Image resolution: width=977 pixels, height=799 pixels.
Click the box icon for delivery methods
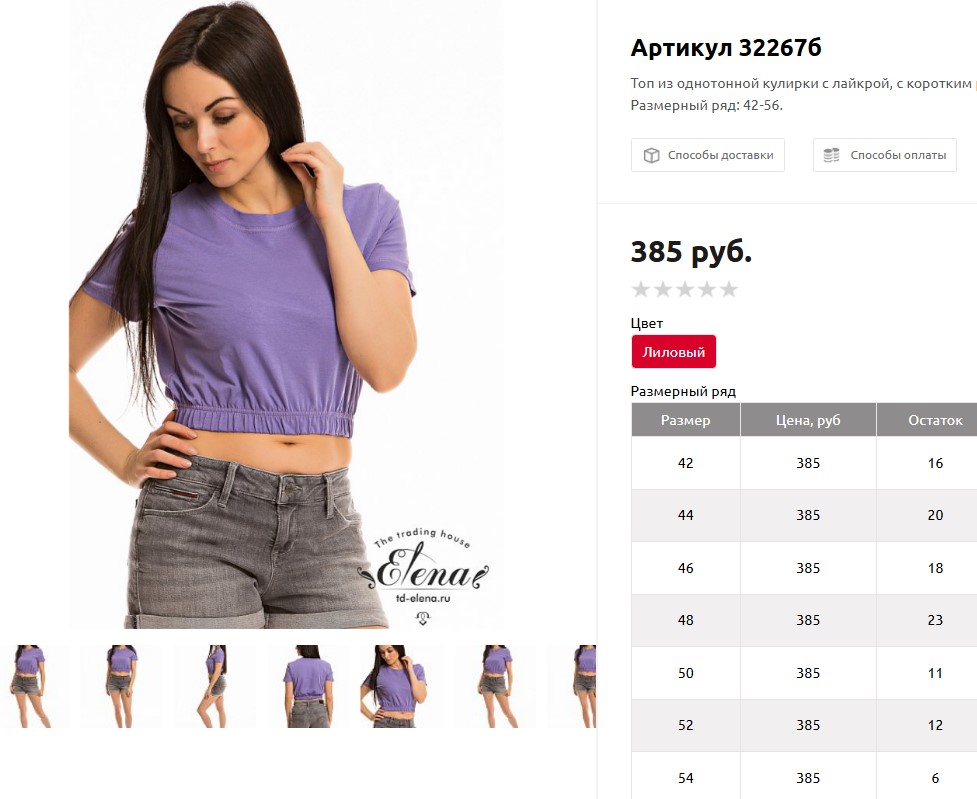[651, 155]
